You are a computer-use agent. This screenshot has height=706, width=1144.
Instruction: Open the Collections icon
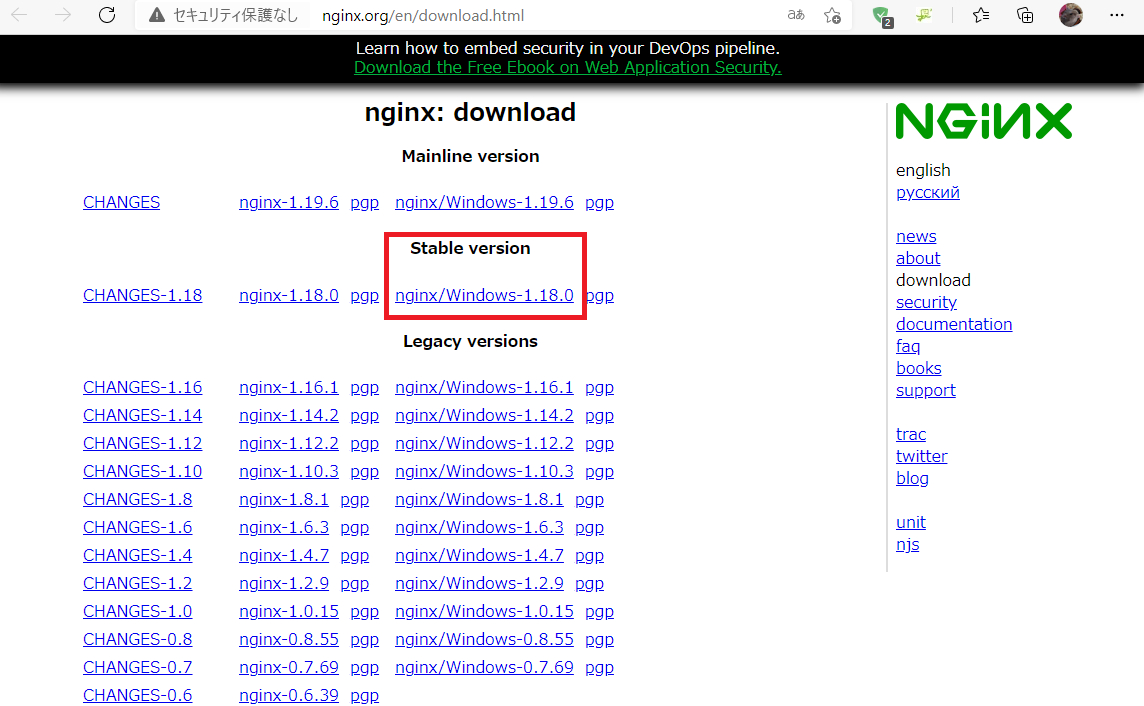(x=1025, y=15)
